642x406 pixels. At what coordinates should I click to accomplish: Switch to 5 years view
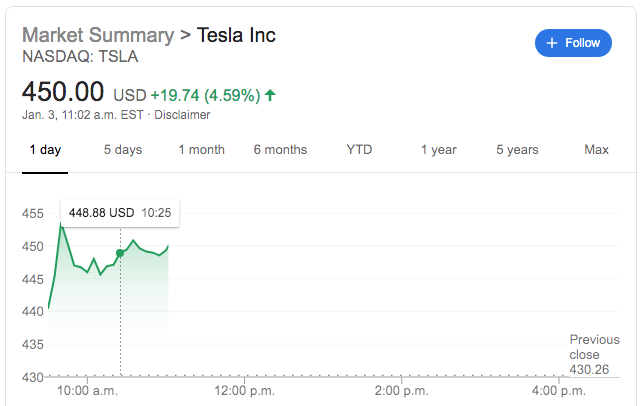click(517, 150)
